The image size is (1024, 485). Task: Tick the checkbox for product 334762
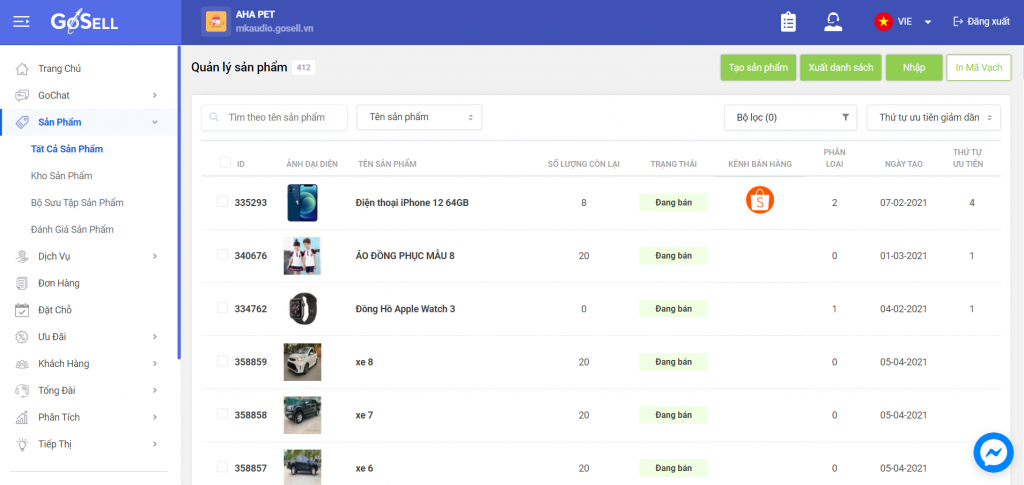222,308
